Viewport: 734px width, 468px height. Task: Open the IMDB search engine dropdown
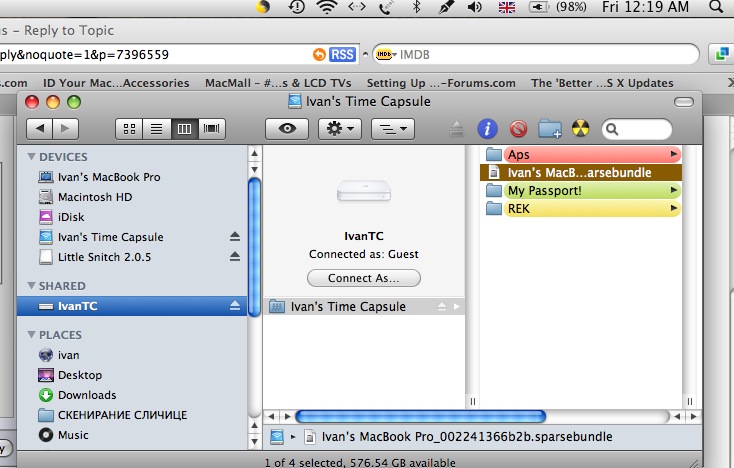point(387,55)
